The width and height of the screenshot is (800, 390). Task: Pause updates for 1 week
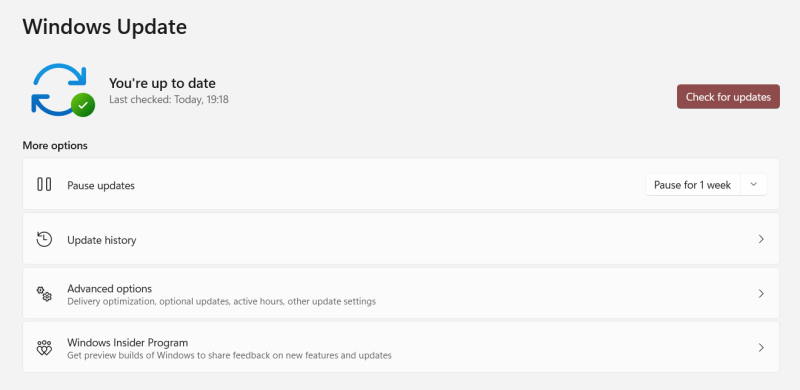(692, 185)
